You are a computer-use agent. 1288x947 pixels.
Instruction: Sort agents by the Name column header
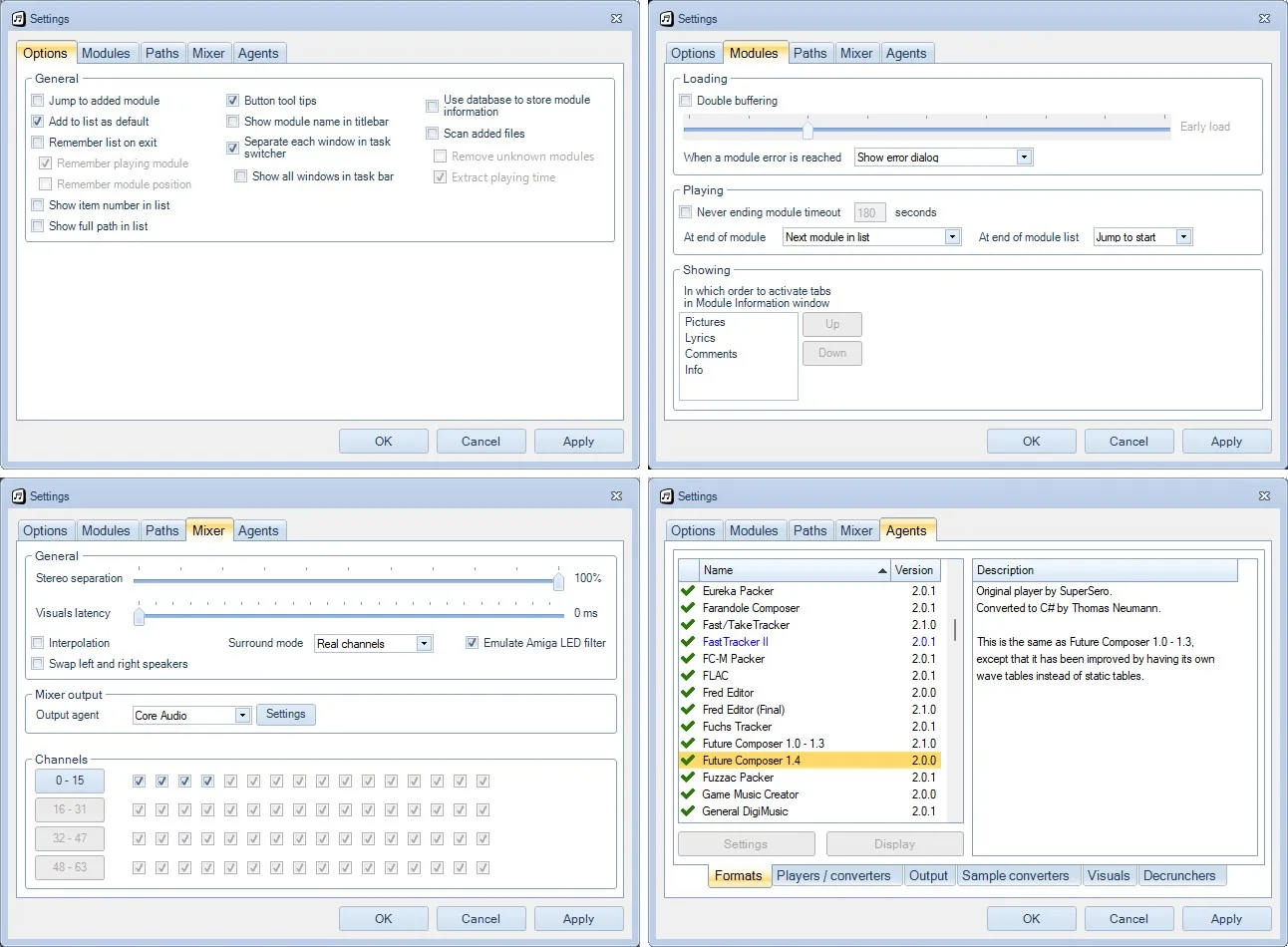click(x=795, y=570)
